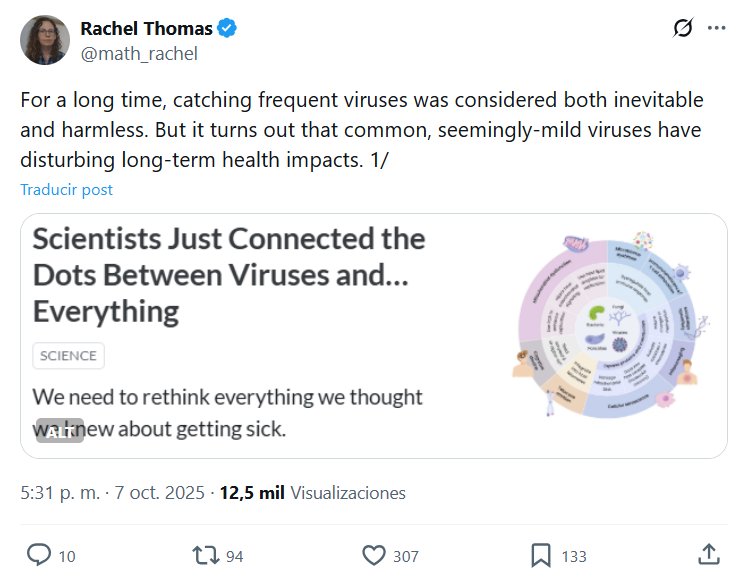
Task: Click the Rachel Thomas display name
Action: (x=147, y=29)
